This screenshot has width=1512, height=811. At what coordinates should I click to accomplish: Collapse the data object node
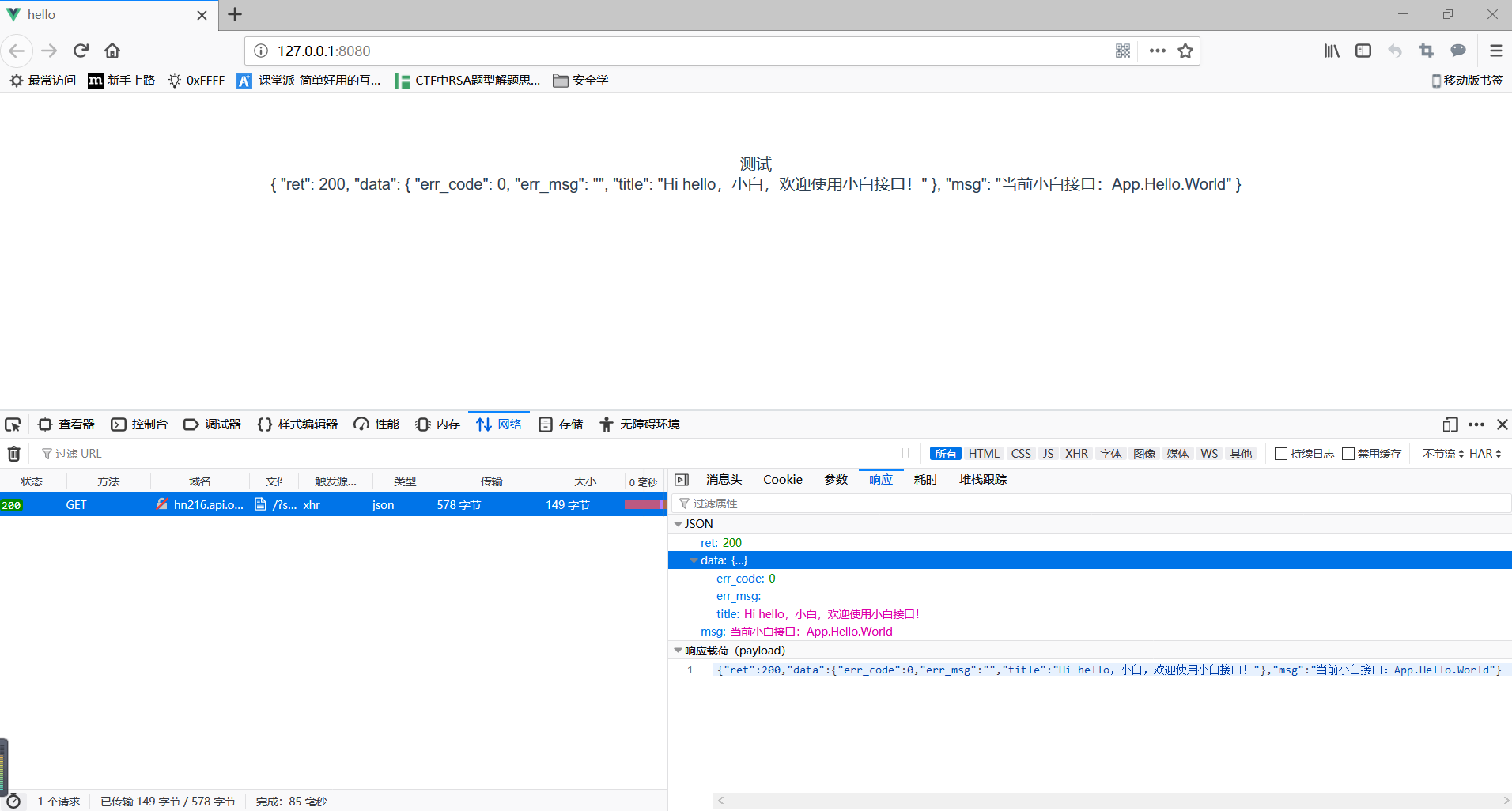694,560
